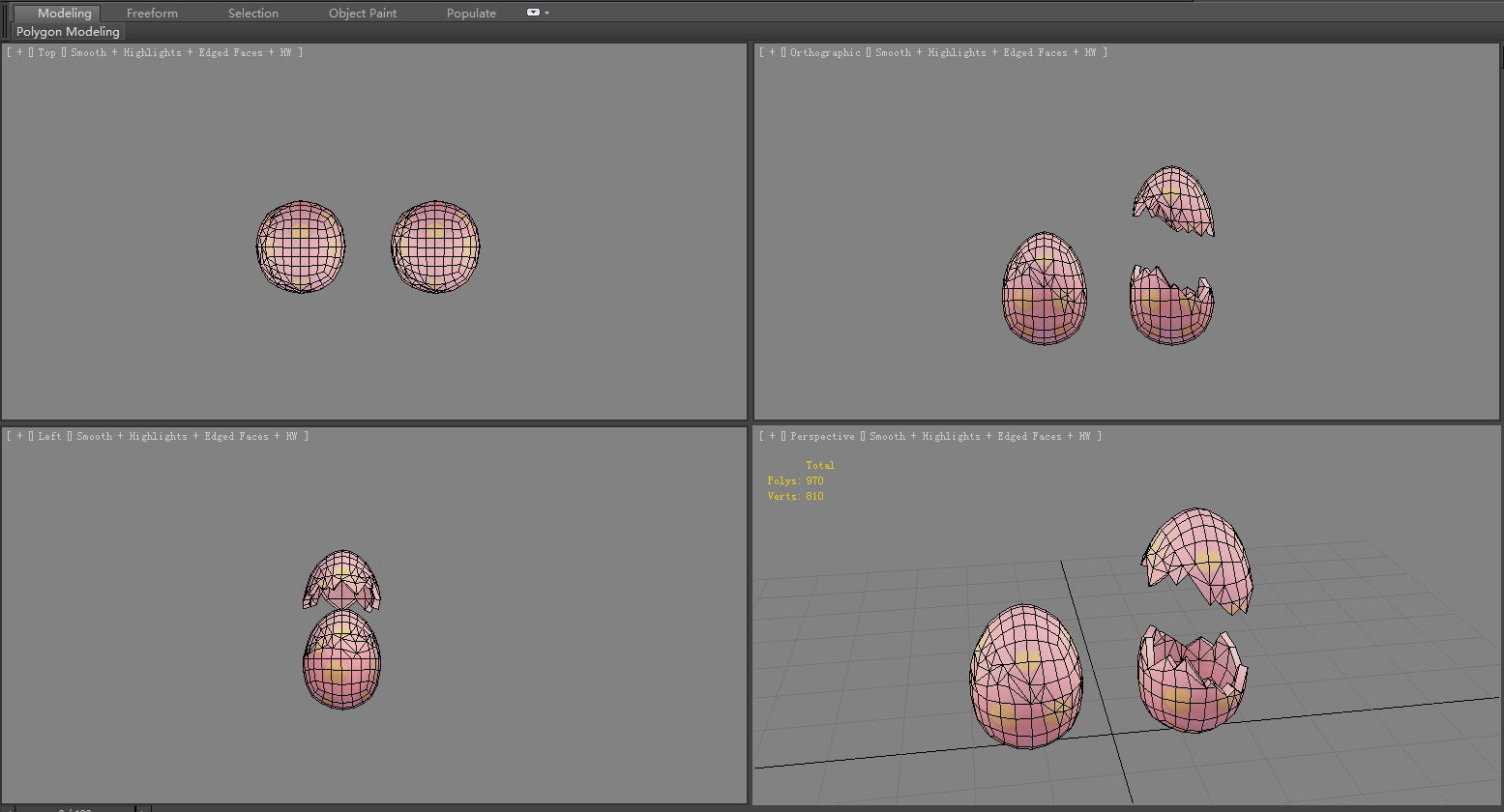Select the left egg in Top viewport
Screen dimensions: 1504x812
[x=301, y=246]
